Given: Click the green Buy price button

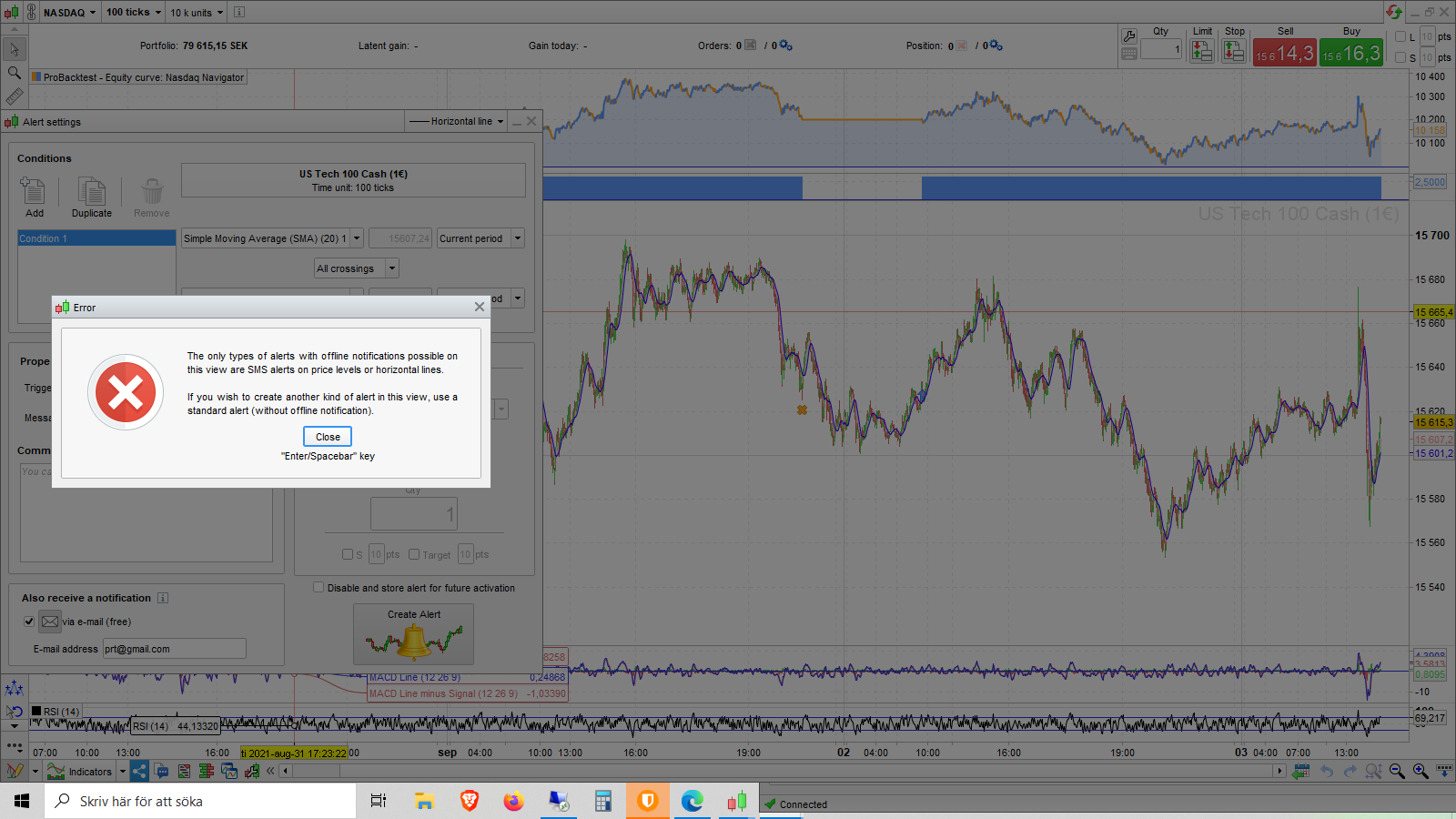Looking at the screenshot, I should [x=1351, y=53].
